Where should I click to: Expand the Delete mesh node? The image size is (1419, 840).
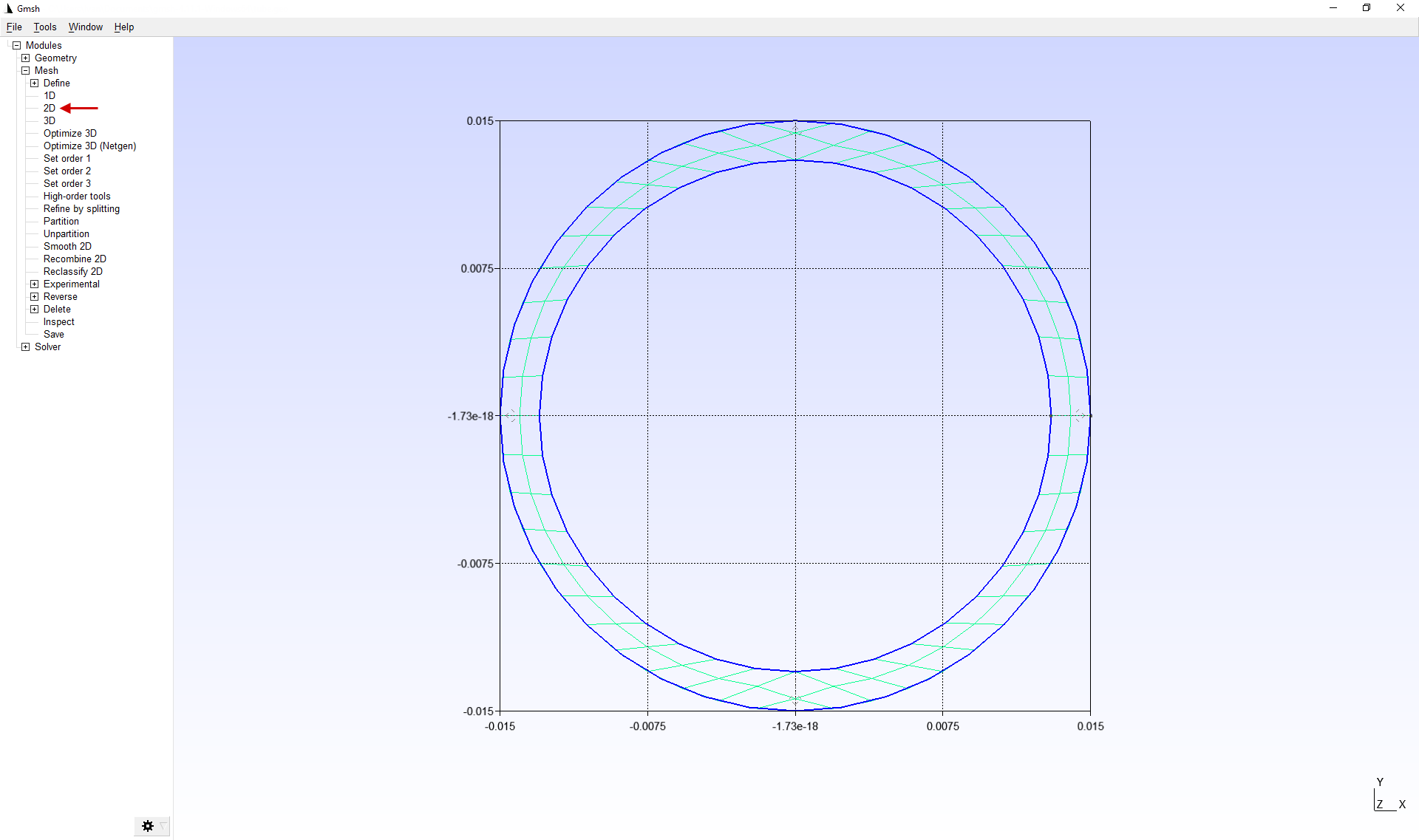click(x=35, y=310)
